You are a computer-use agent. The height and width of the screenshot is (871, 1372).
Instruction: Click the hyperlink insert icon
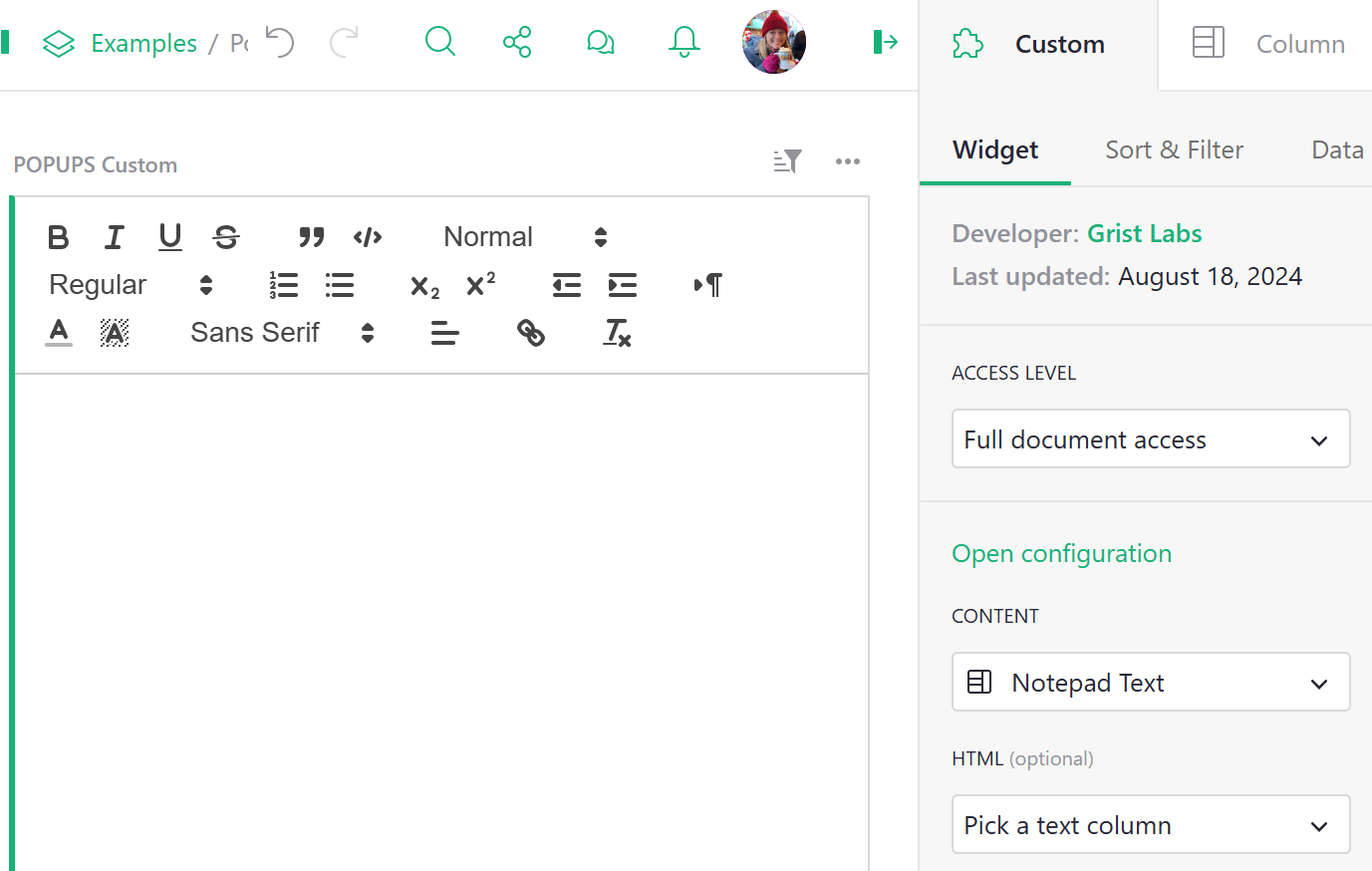(531, 333)
